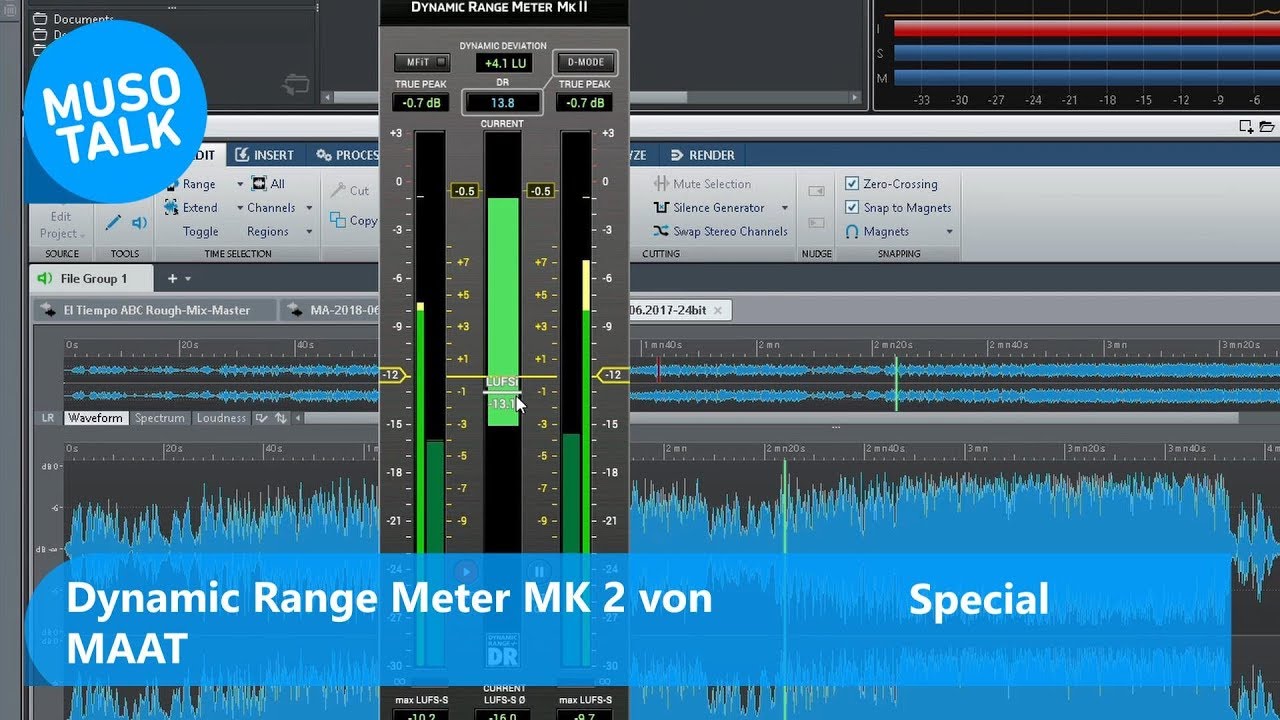Screen dimensions: 1280x720
Task: Switch overview to Loudness view
Action: click(x=221, y=418)
